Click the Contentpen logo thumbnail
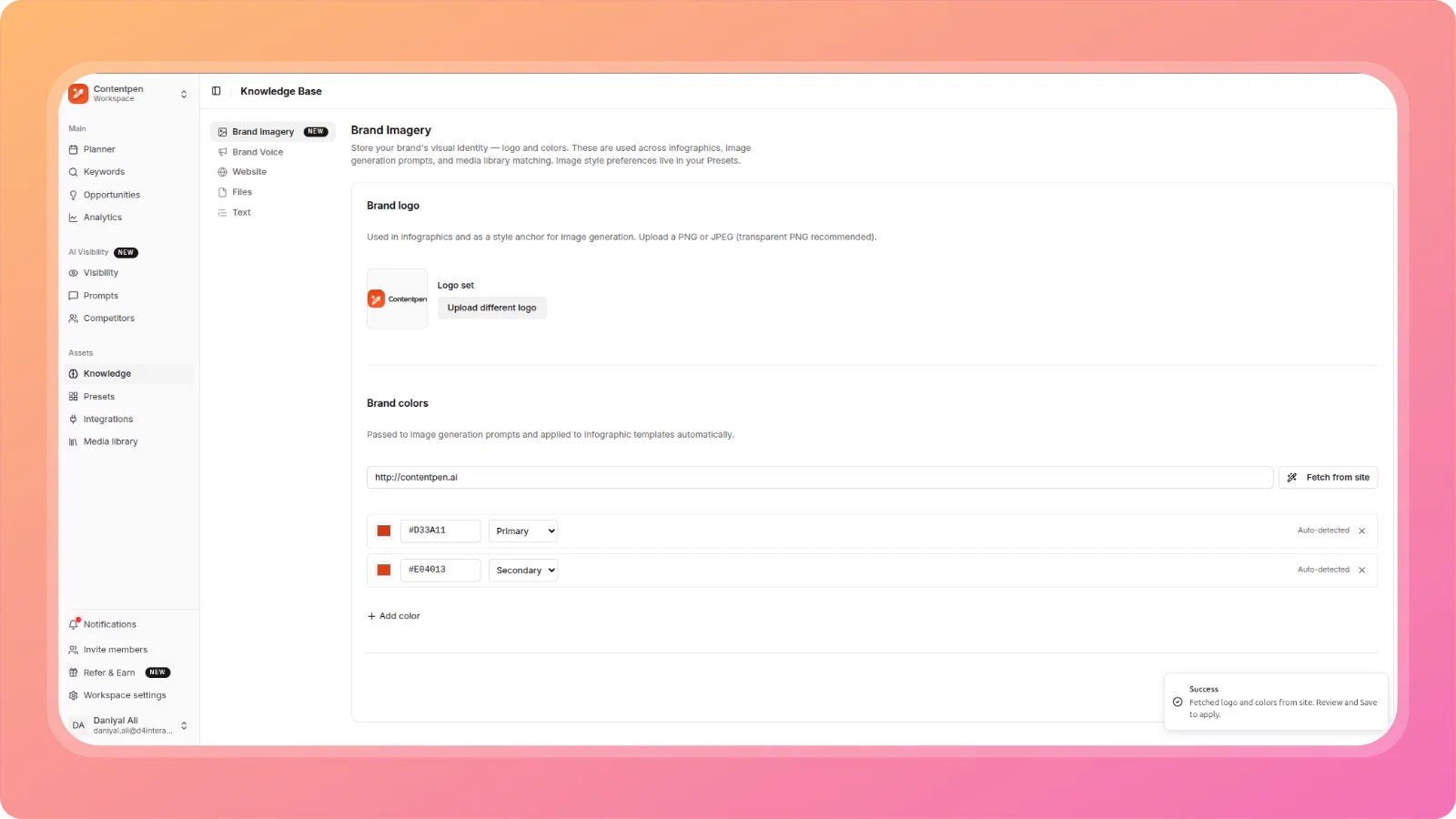1456x819 pixels. [397, 298]
